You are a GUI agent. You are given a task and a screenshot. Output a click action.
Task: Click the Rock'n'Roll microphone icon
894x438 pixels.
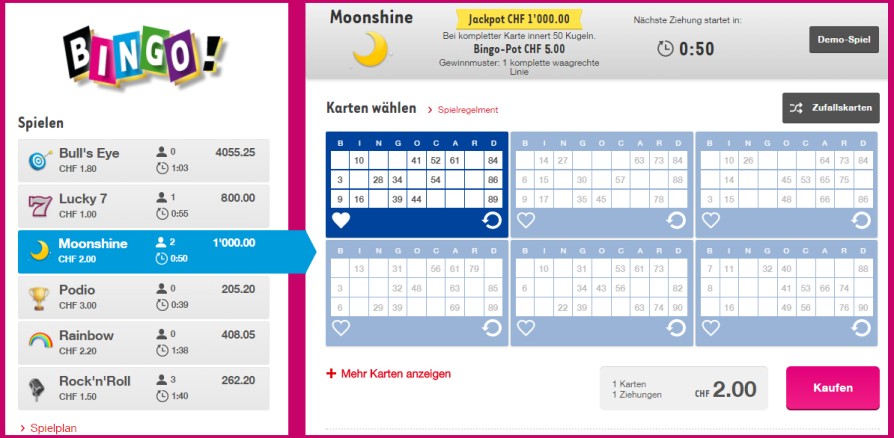pos(39,388)
